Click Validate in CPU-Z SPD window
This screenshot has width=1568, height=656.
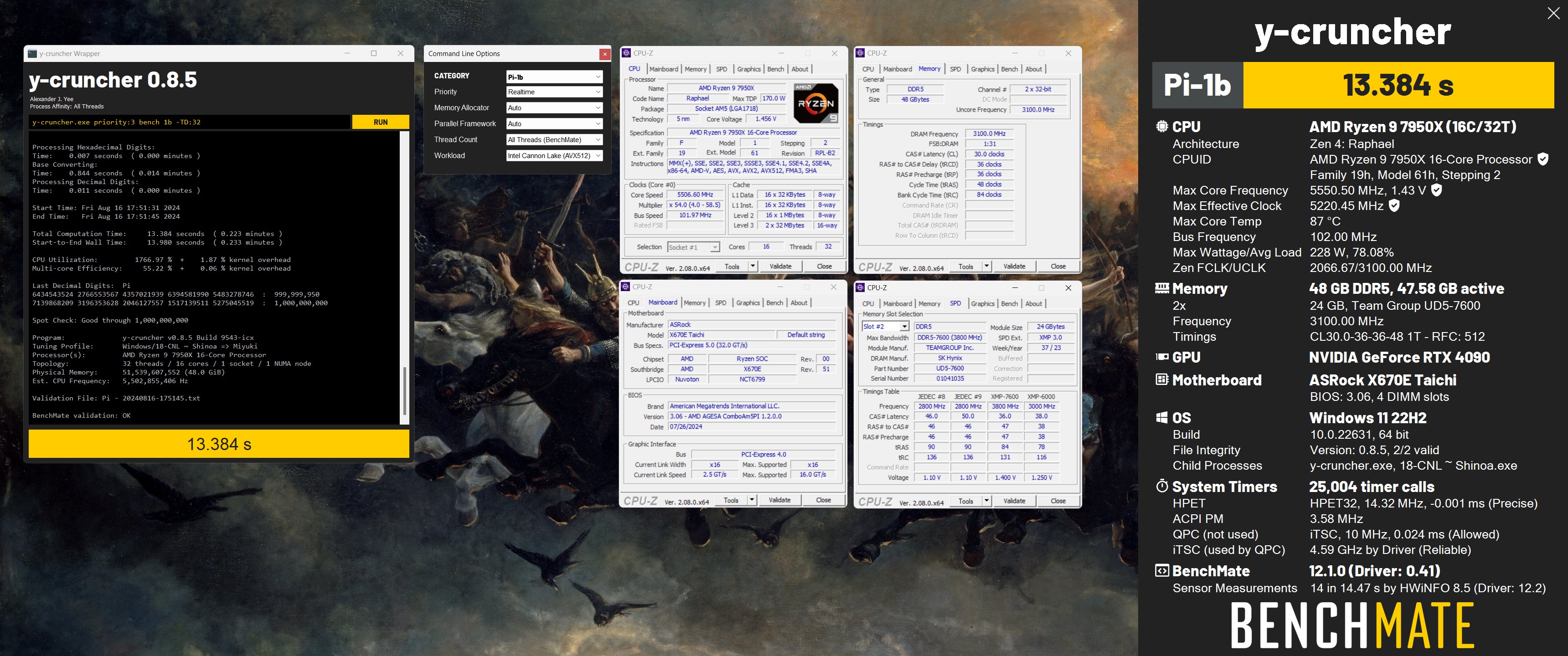(1014, 501)
